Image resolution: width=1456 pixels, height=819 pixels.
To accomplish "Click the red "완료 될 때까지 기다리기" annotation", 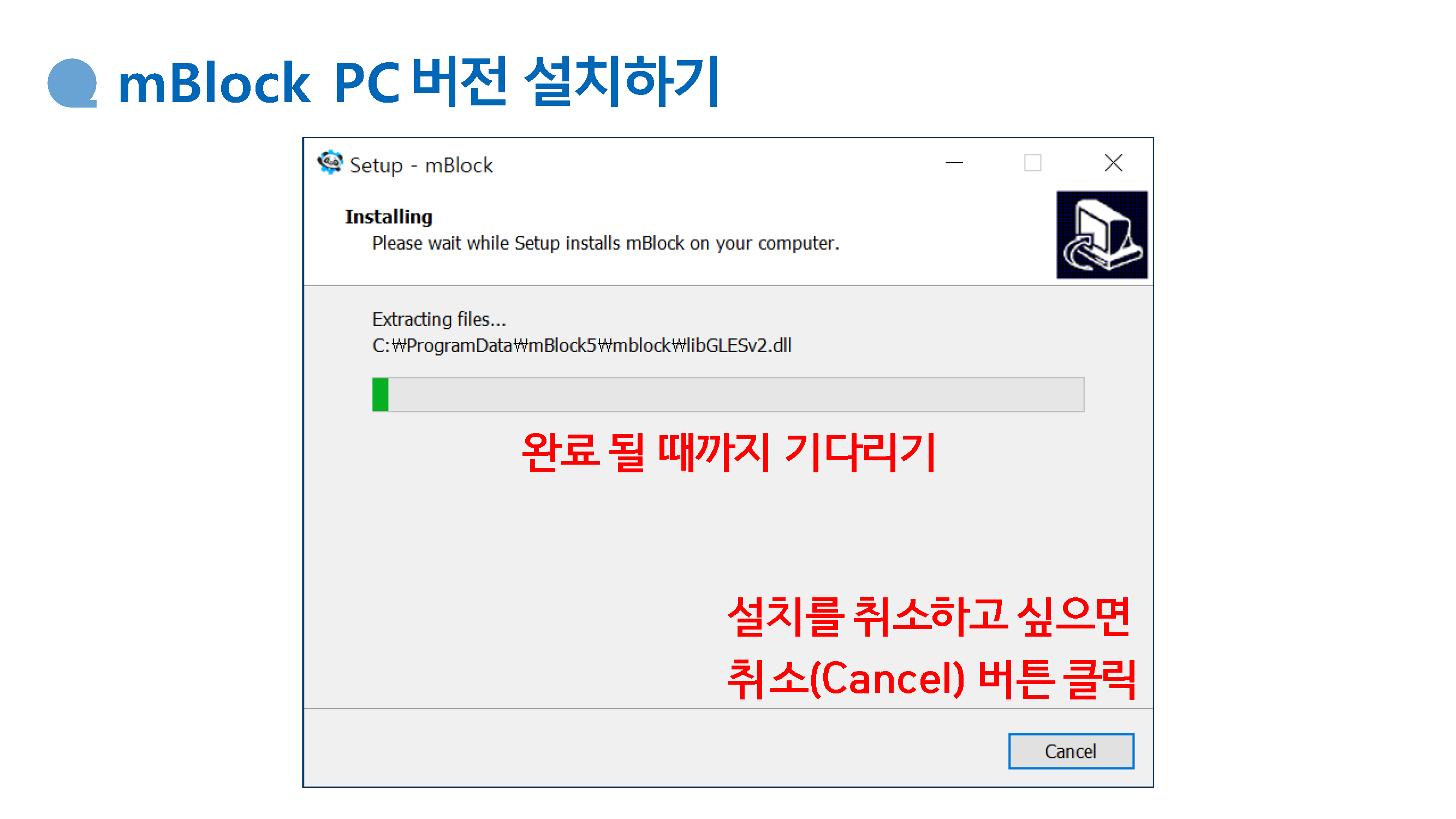I will pyautogui.click(x=729, y=453).
